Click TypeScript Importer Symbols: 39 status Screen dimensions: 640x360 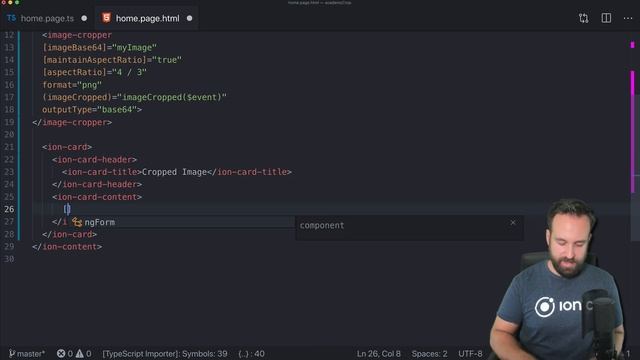pos(165,353)
